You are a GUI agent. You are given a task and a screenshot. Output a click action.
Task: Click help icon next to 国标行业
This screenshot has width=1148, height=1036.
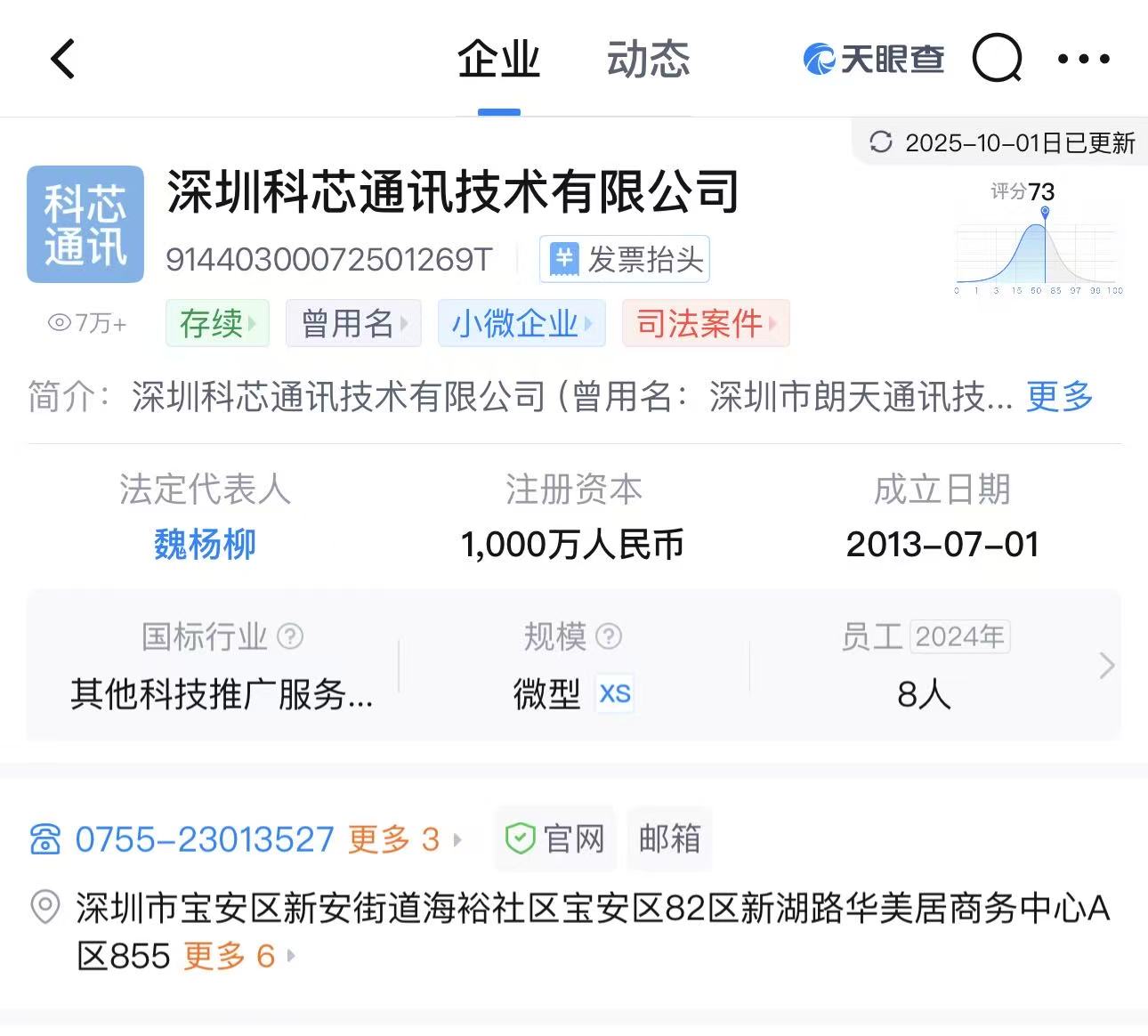tap(290, 636)
